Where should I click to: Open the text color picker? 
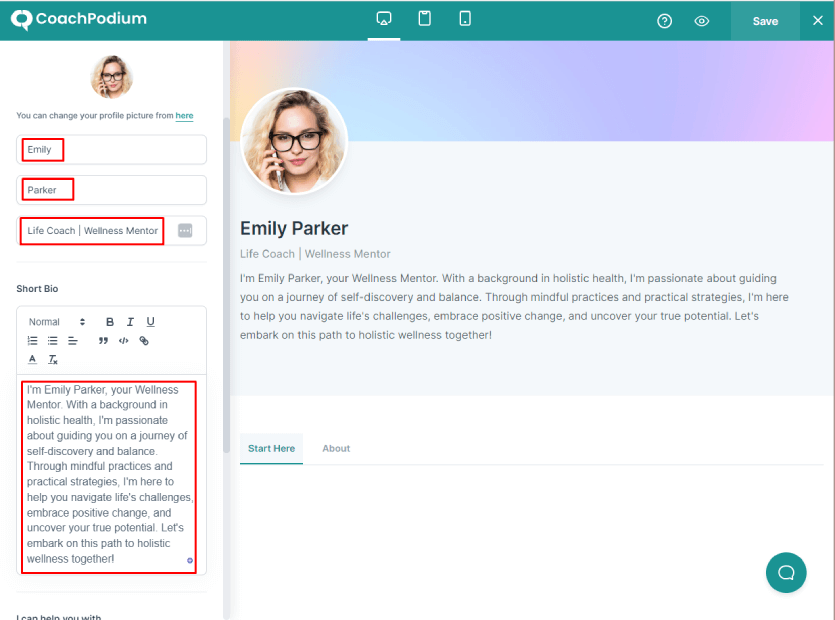[x=32, y=360]
